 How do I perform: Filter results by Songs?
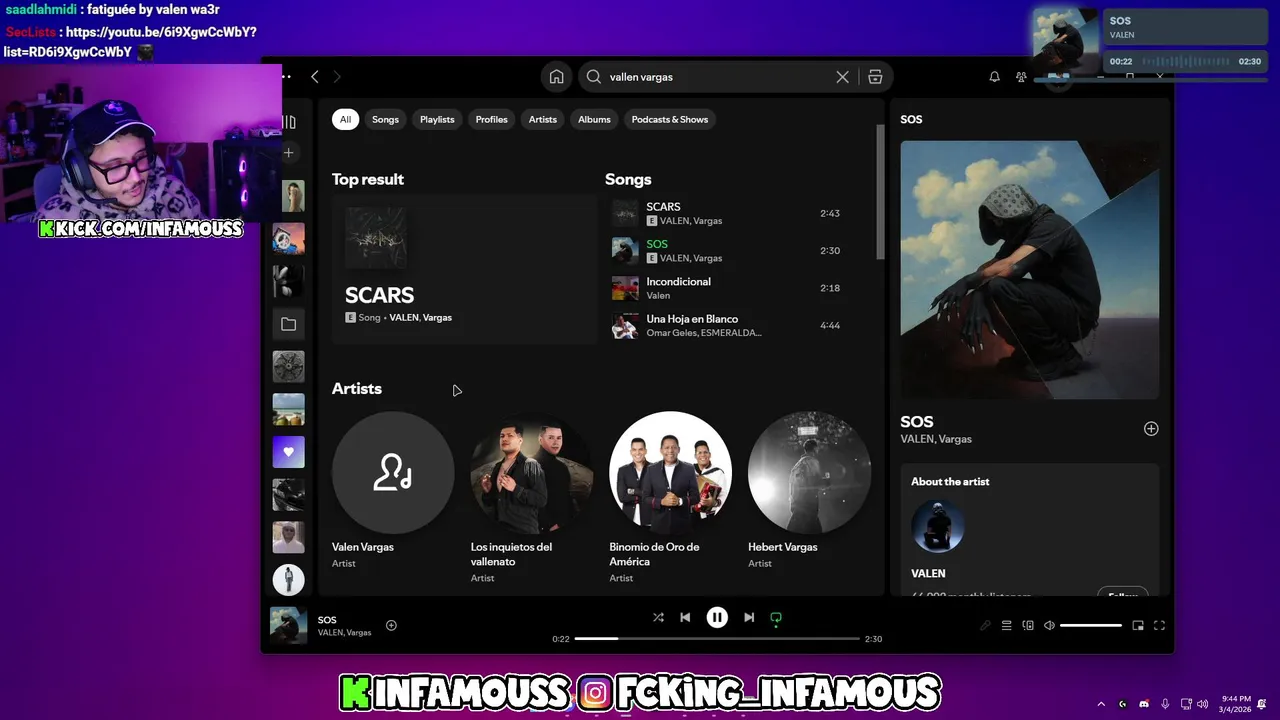click(385, 119)
